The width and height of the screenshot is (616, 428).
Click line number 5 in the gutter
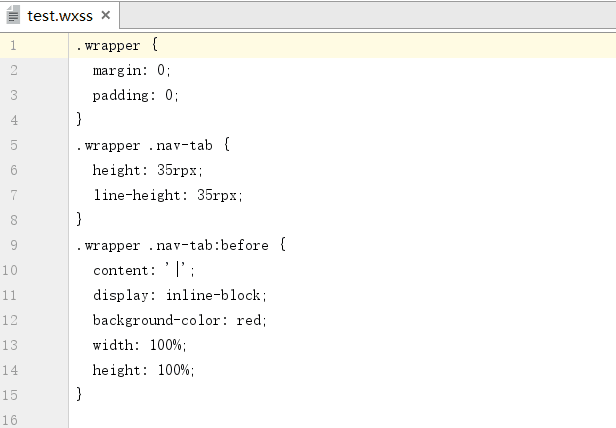click(14, 145)
